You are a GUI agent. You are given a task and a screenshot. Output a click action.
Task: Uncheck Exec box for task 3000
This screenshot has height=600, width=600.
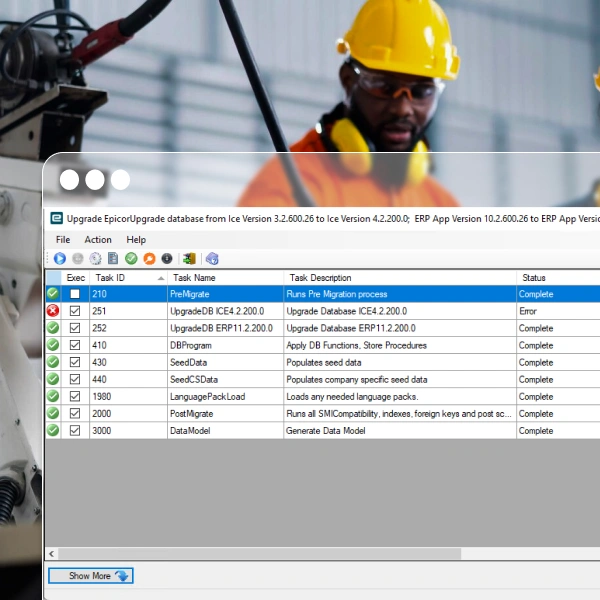(75, 430)
